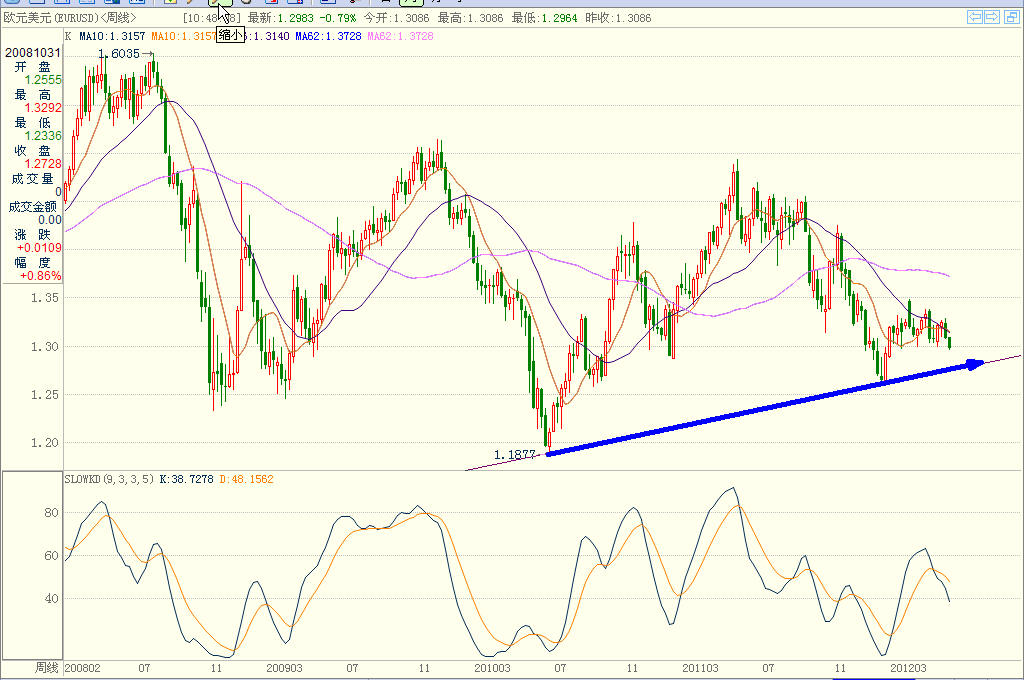Image resolution: width=1024 pixels, height=680 pixels.
Task: Click the 周线 period label at bottom left
Action: point(46,668)
